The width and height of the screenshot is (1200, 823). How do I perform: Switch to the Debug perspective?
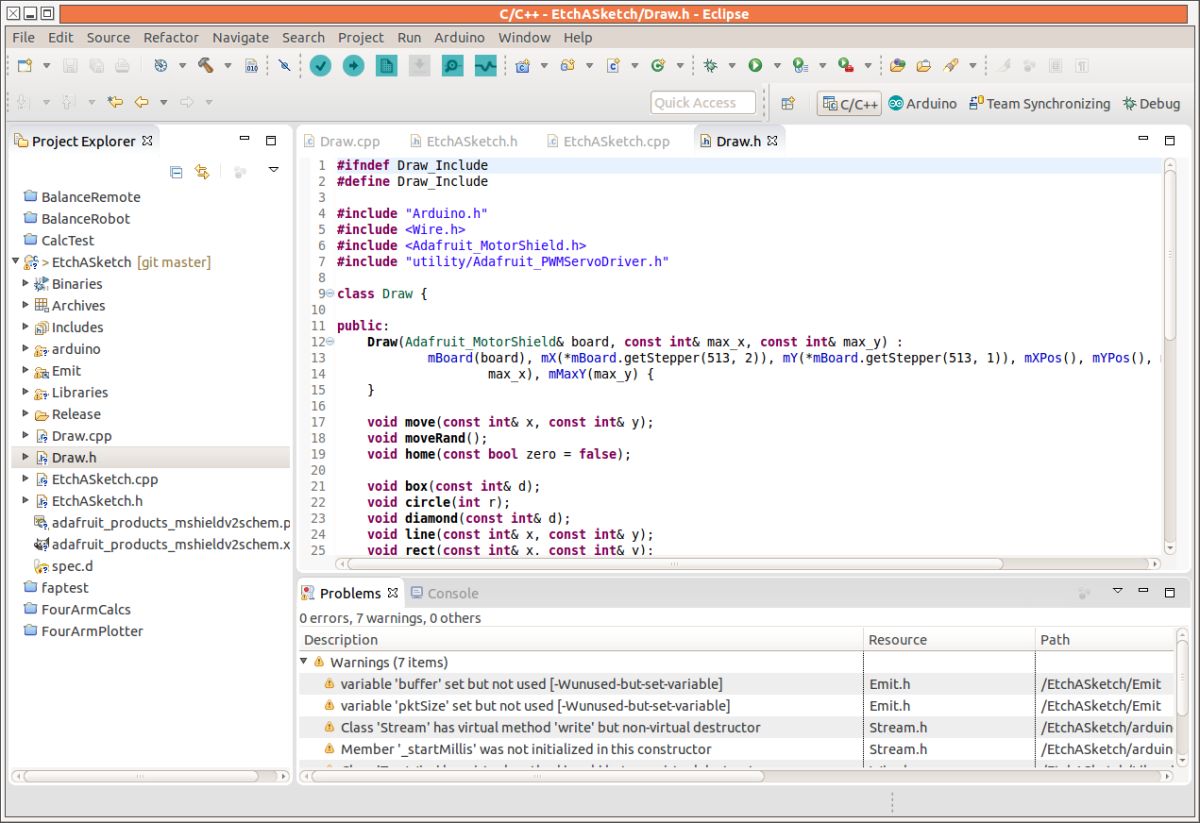(x=1151, y=103)
